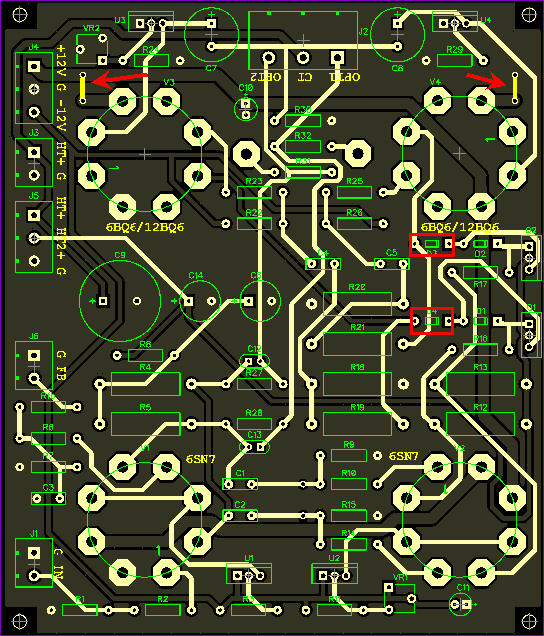Select the R20 resistor label
This screenshot has height=636, width=544.
[x=357, y=287]
